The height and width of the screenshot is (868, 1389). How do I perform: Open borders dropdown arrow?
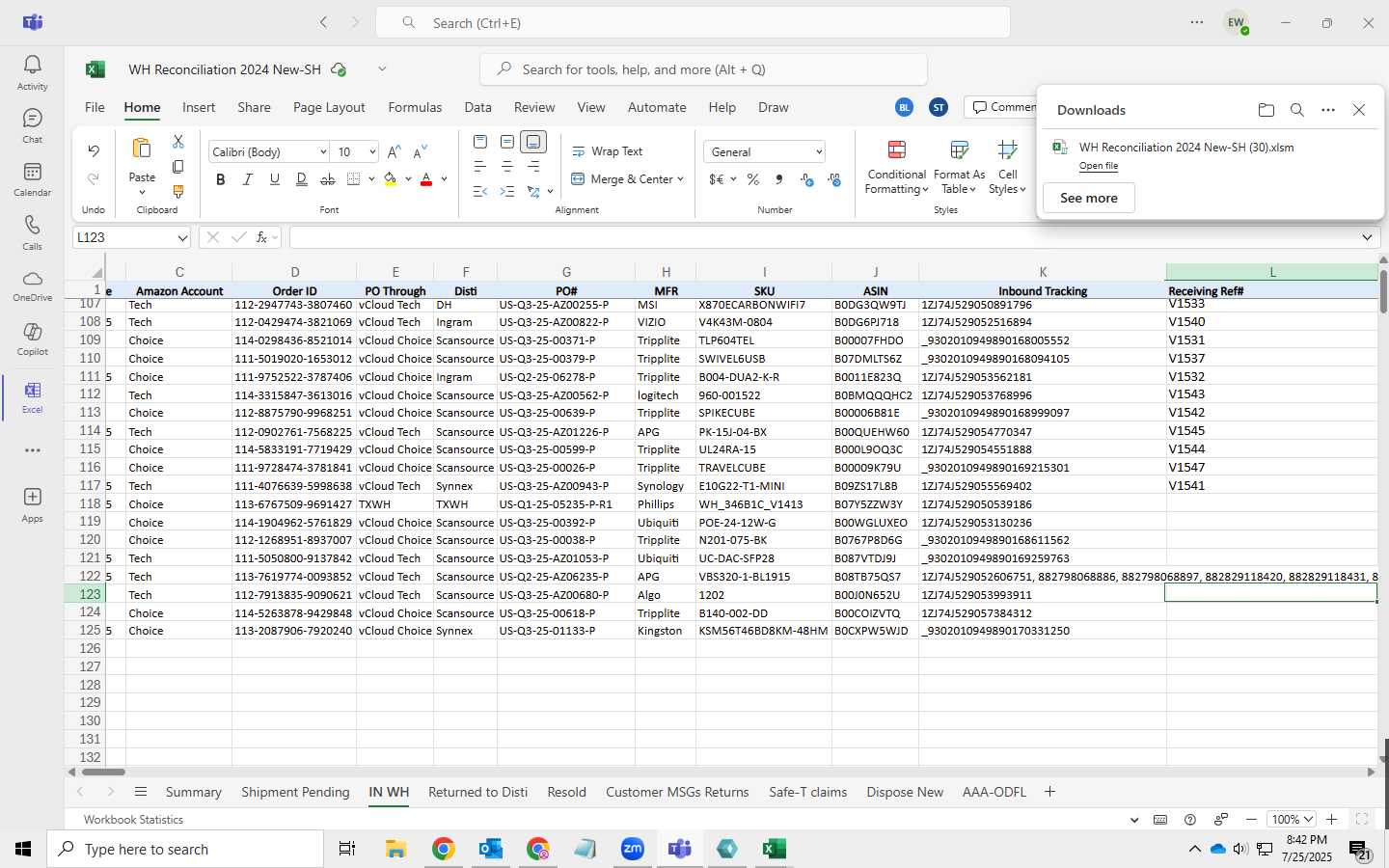(371, 179)
